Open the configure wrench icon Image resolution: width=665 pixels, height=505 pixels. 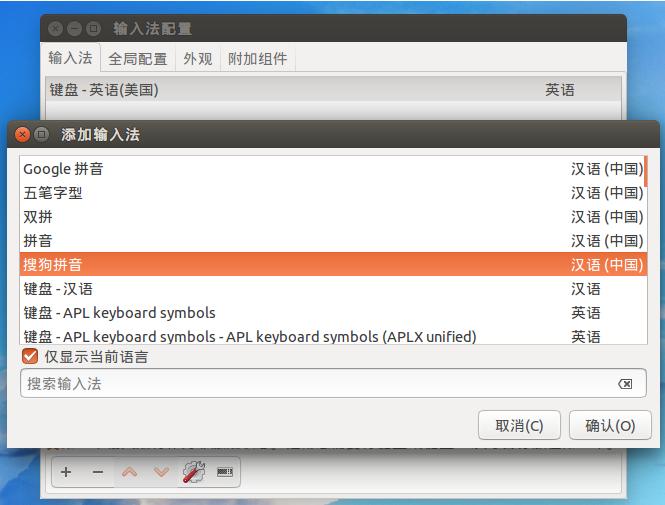[194, 472]
